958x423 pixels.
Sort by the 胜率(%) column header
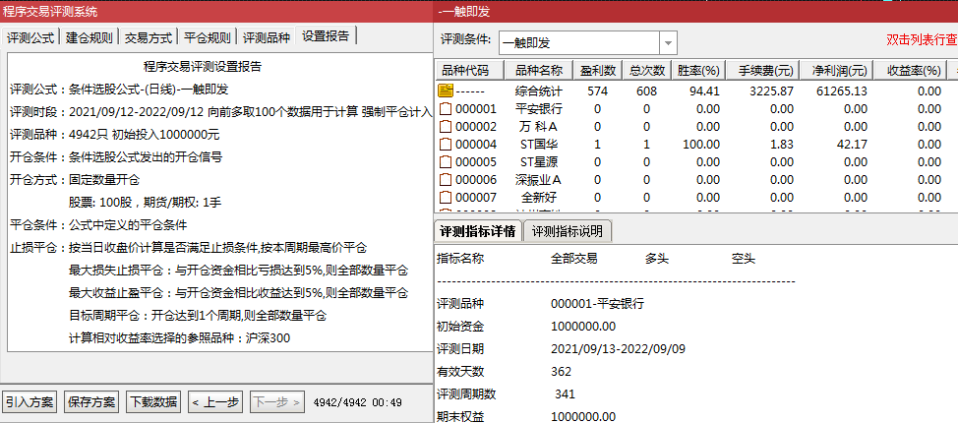click(x=698, y=70)
